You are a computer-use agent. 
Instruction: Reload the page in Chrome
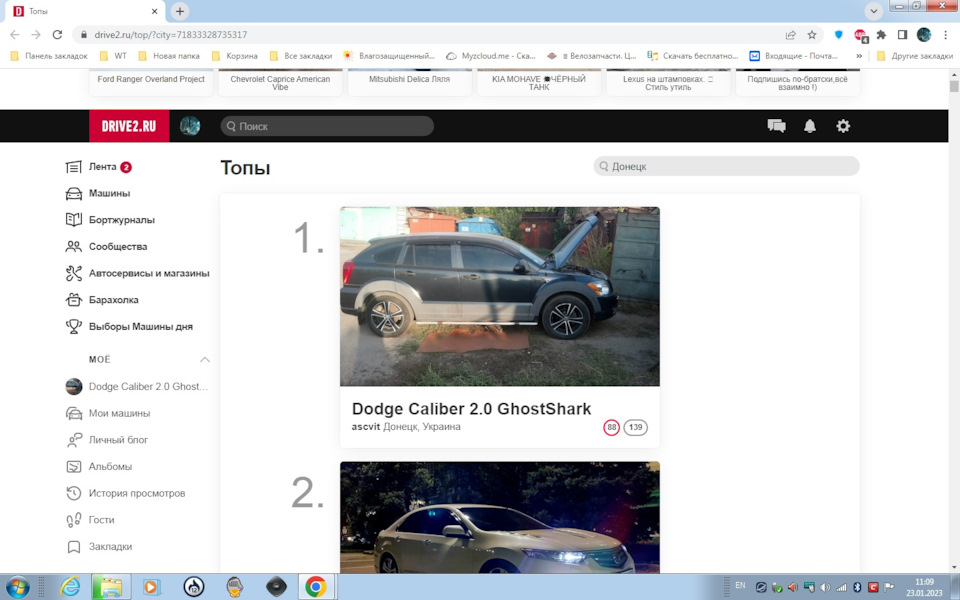[57, 35]
